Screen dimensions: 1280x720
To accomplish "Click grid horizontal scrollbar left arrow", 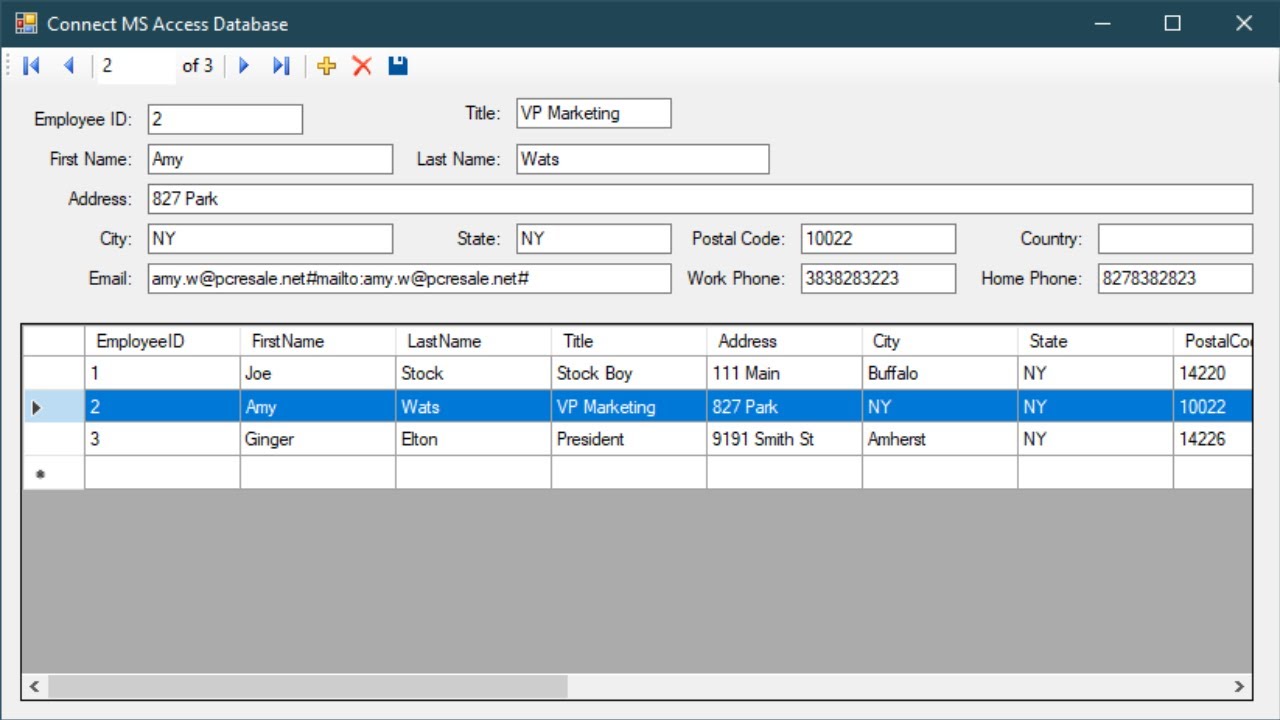I will point(35,686).
